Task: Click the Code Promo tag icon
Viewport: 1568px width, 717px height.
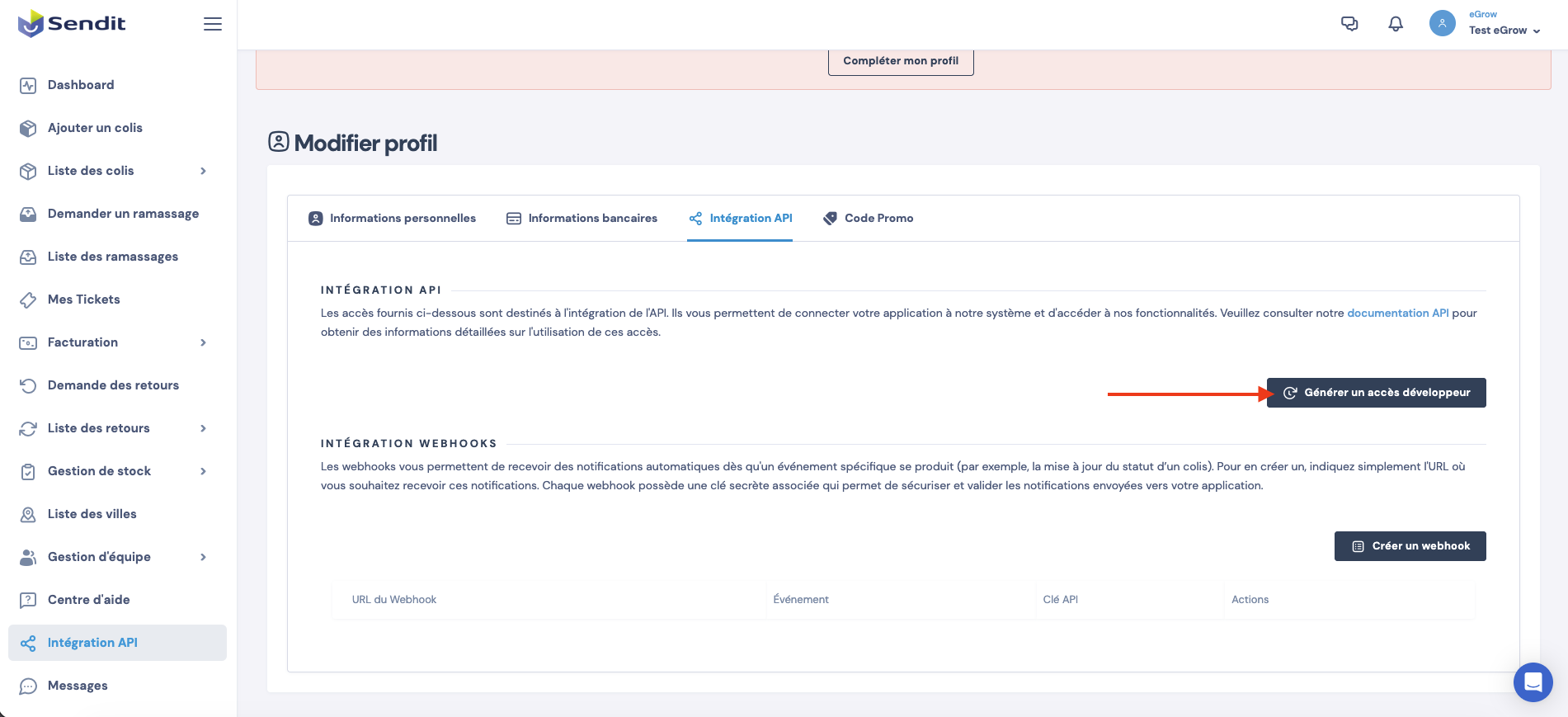Action: [830, 219]
